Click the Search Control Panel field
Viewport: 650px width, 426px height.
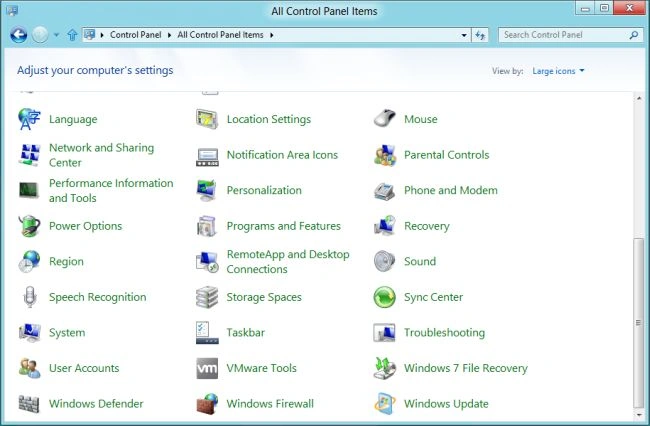[569, 35]
